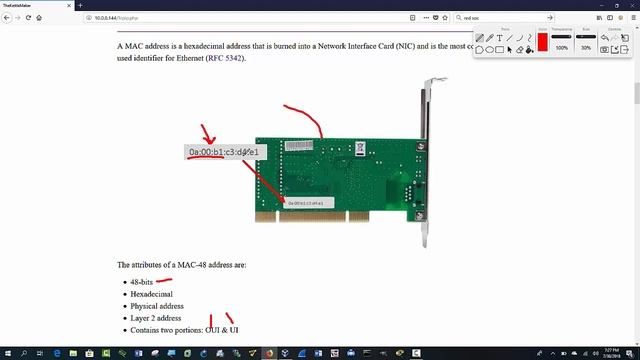The width and height of the screenshot is (640, 360).
Task: Open a new browser tab
Action: 80,5
